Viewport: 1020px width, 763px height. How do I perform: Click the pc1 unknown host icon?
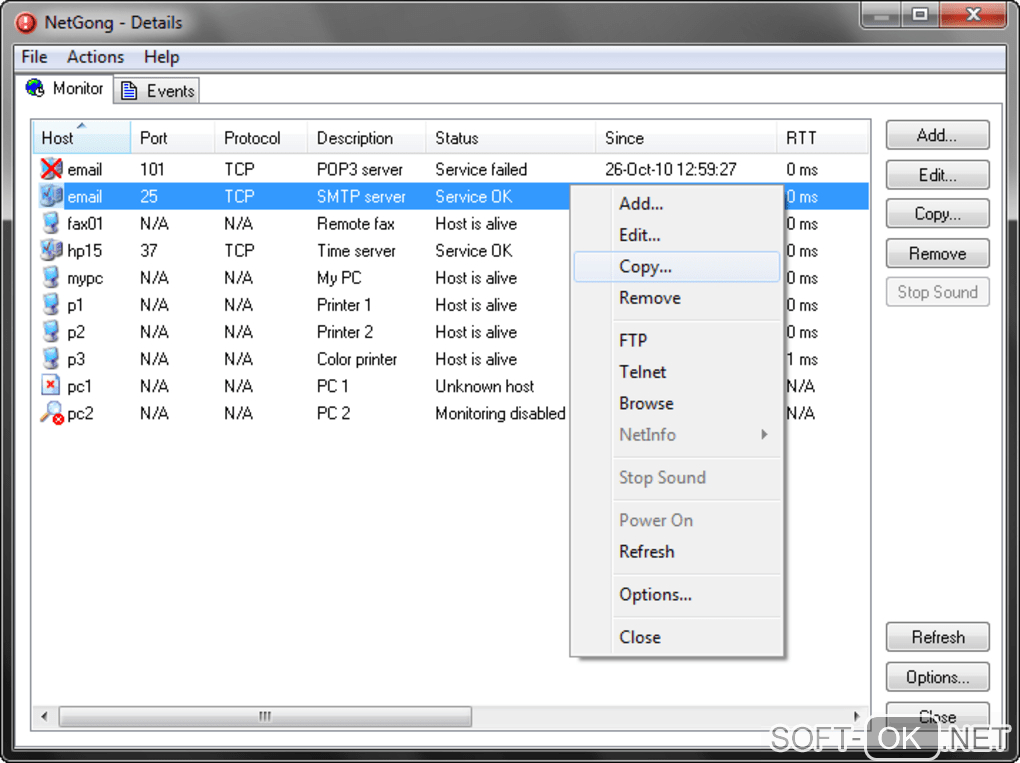51,386
